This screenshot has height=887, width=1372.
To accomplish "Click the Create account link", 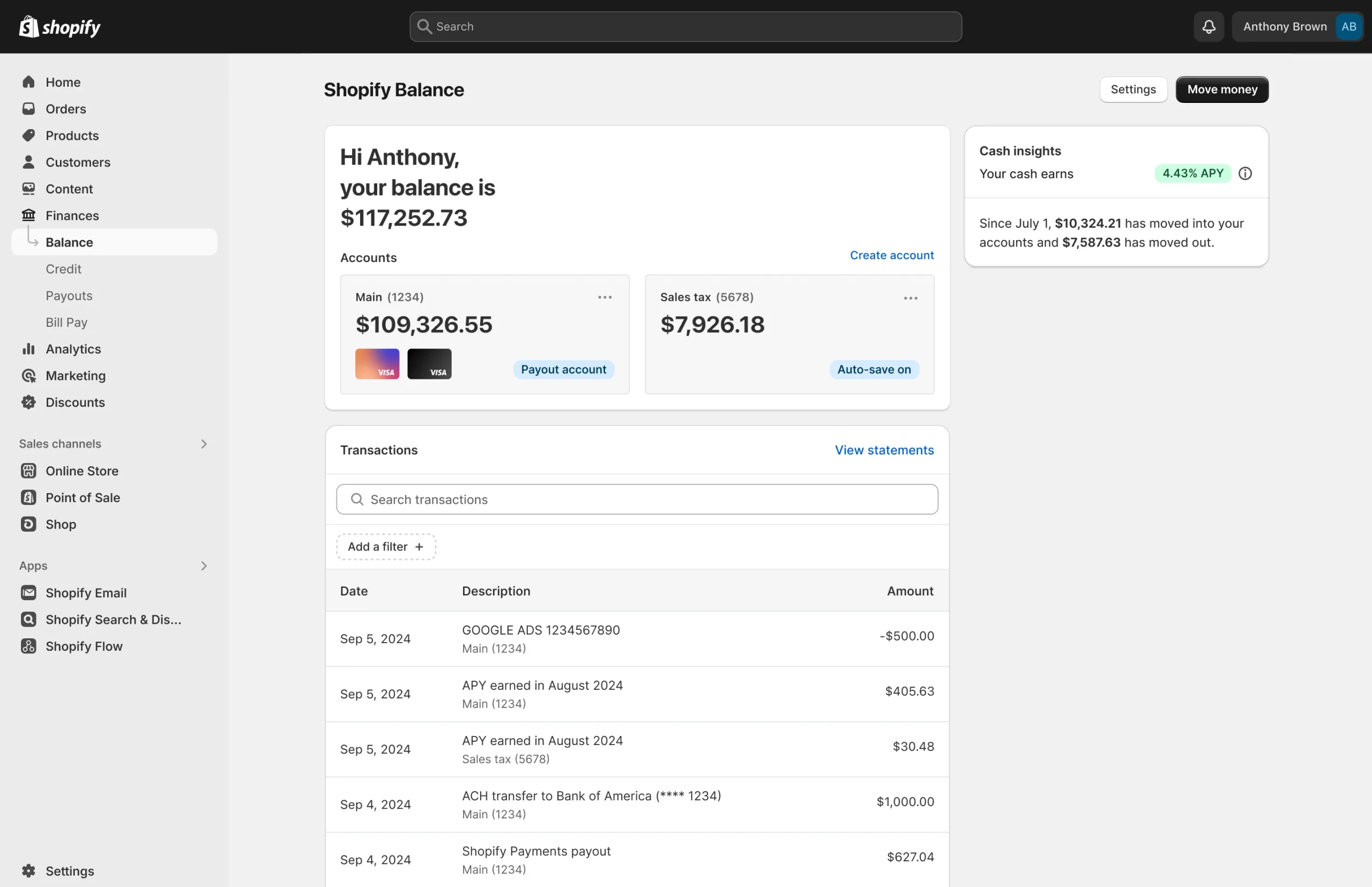I will click(x=892, y=255).
